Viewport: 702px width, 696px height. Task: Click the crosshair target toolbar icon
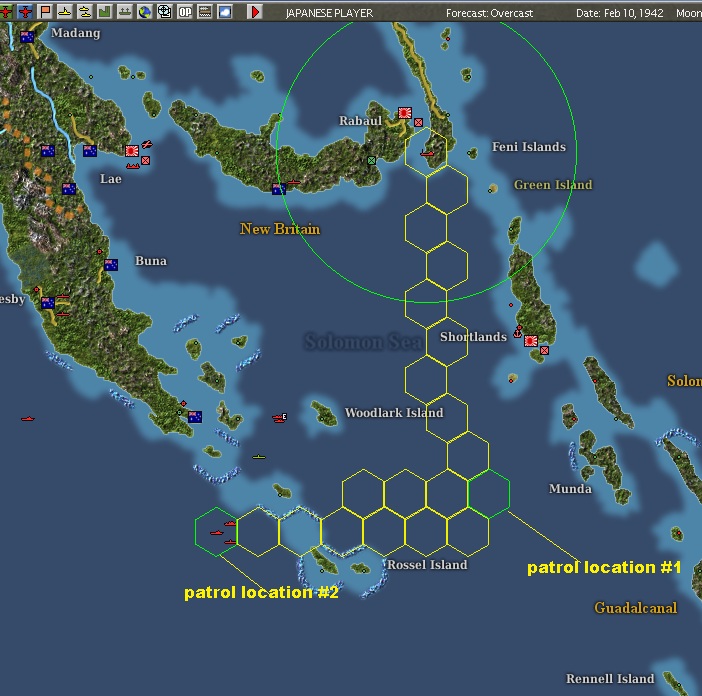[164, 12]
